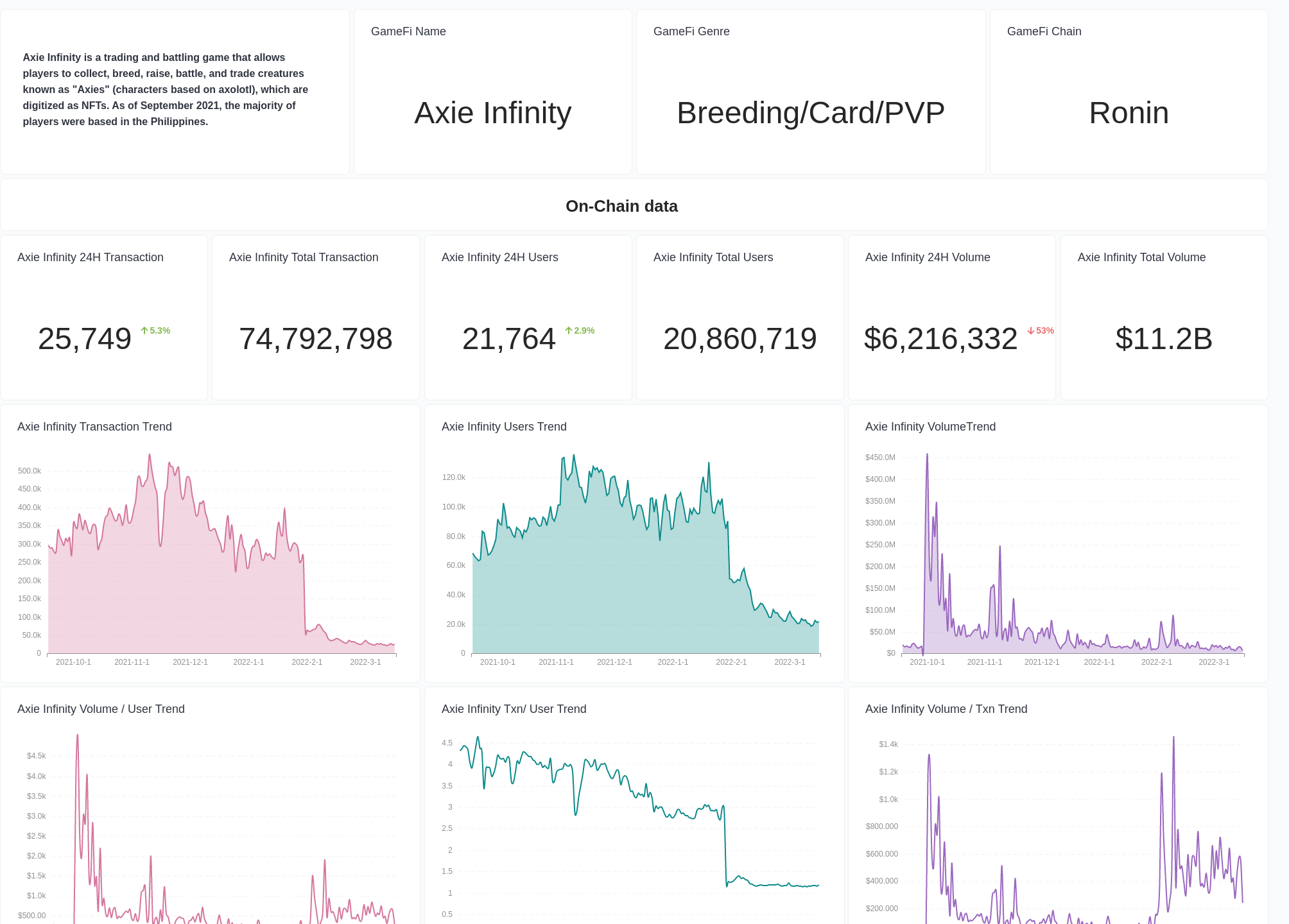
Task: Open the GameFi Chain panel title menu
Action: click(1044, 31)
